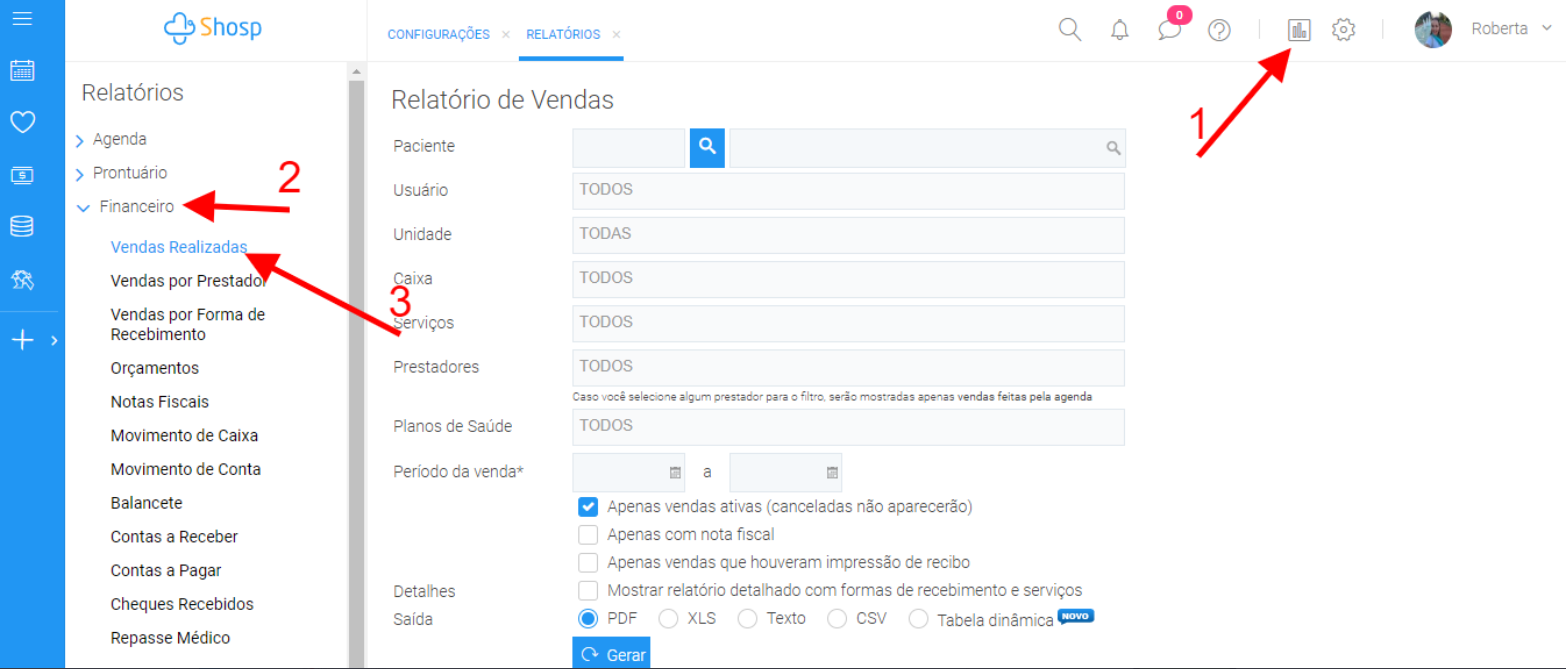Select the XLS output radio button
1566x669 pixels.
(668, 618)
